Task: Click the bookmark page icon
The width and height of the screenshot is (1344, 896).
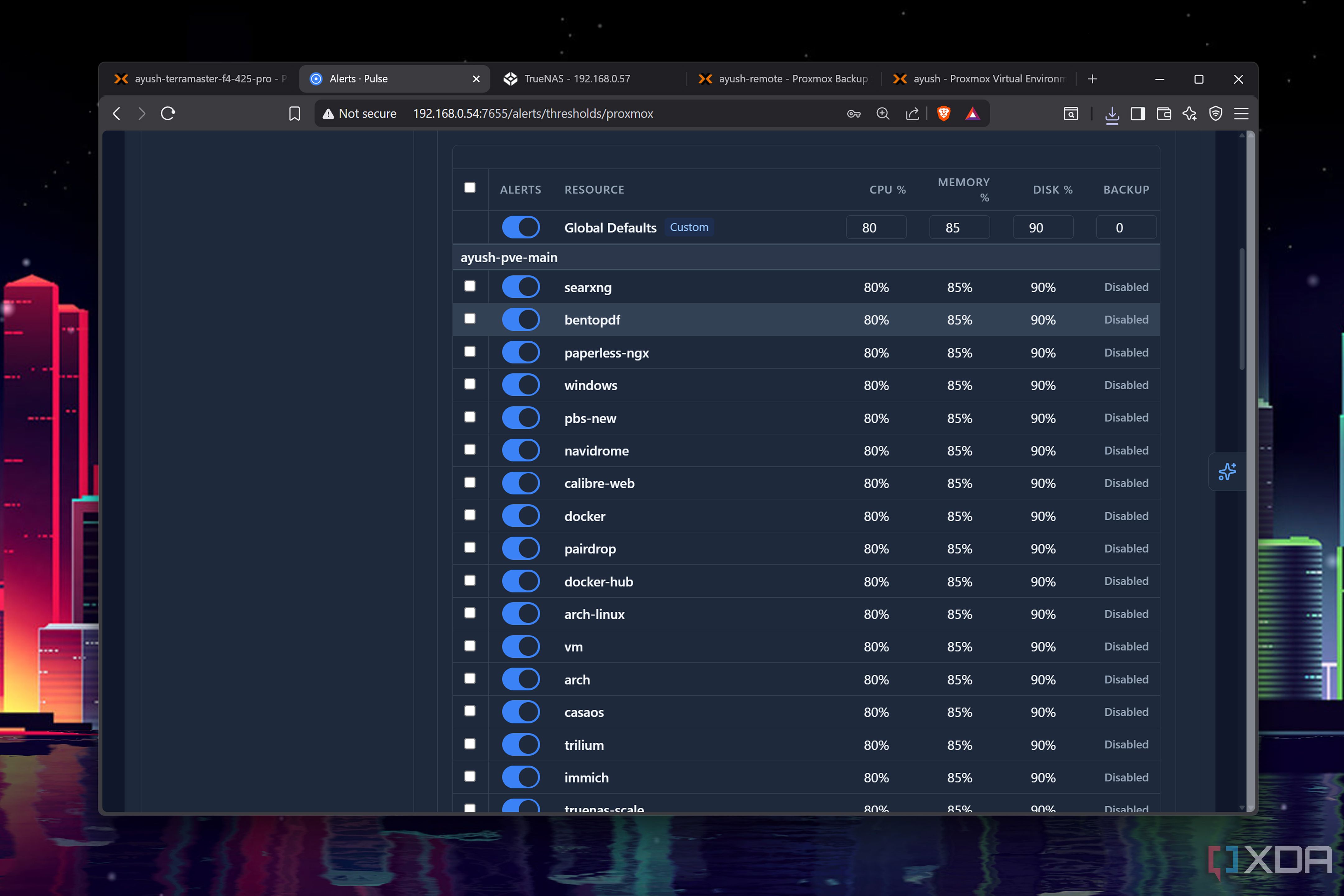Action: (294, 114)
